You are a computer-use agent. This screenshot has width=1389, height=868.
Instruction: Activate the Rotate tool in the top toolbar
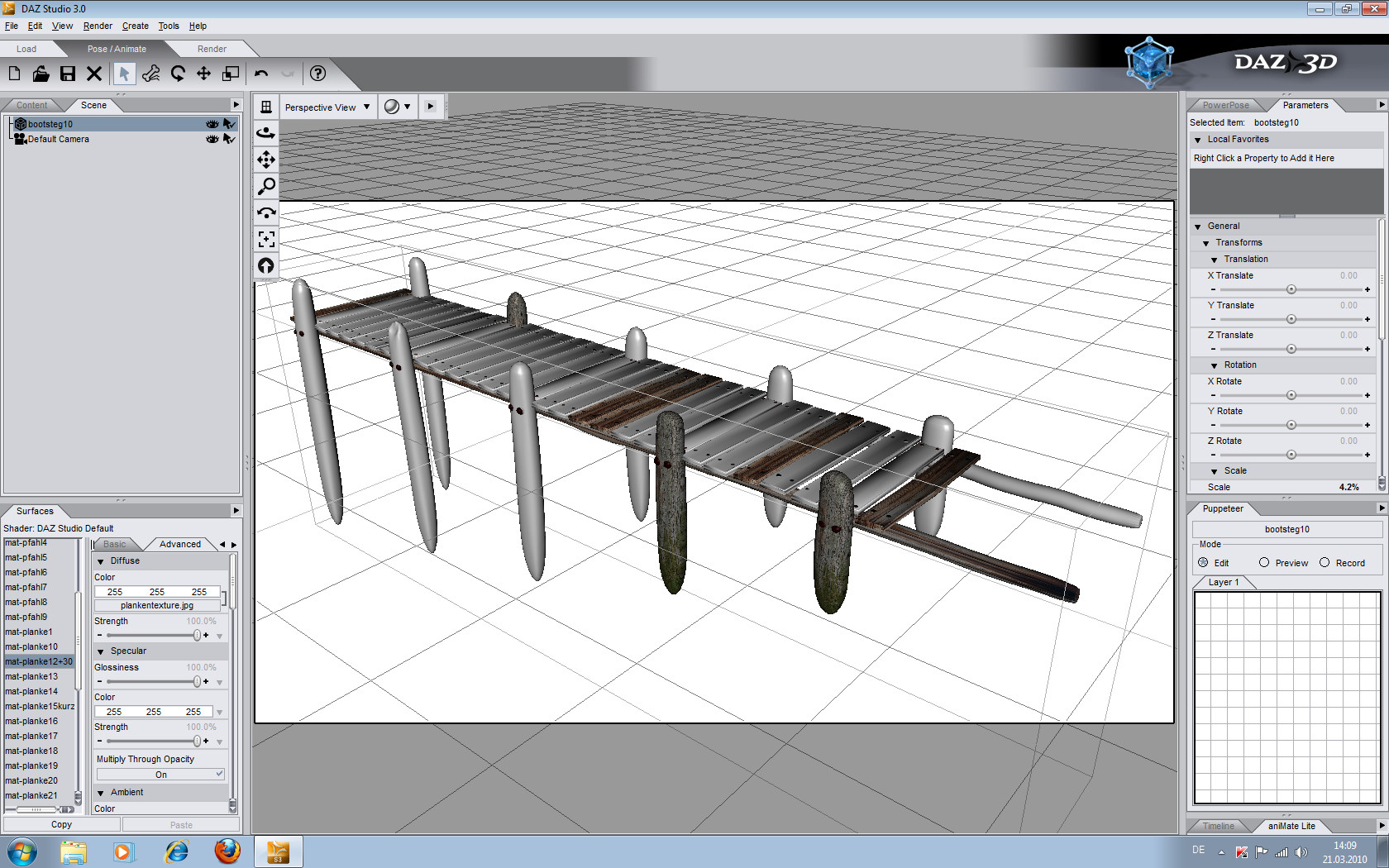pyautogui.click(x=177, y=74)
